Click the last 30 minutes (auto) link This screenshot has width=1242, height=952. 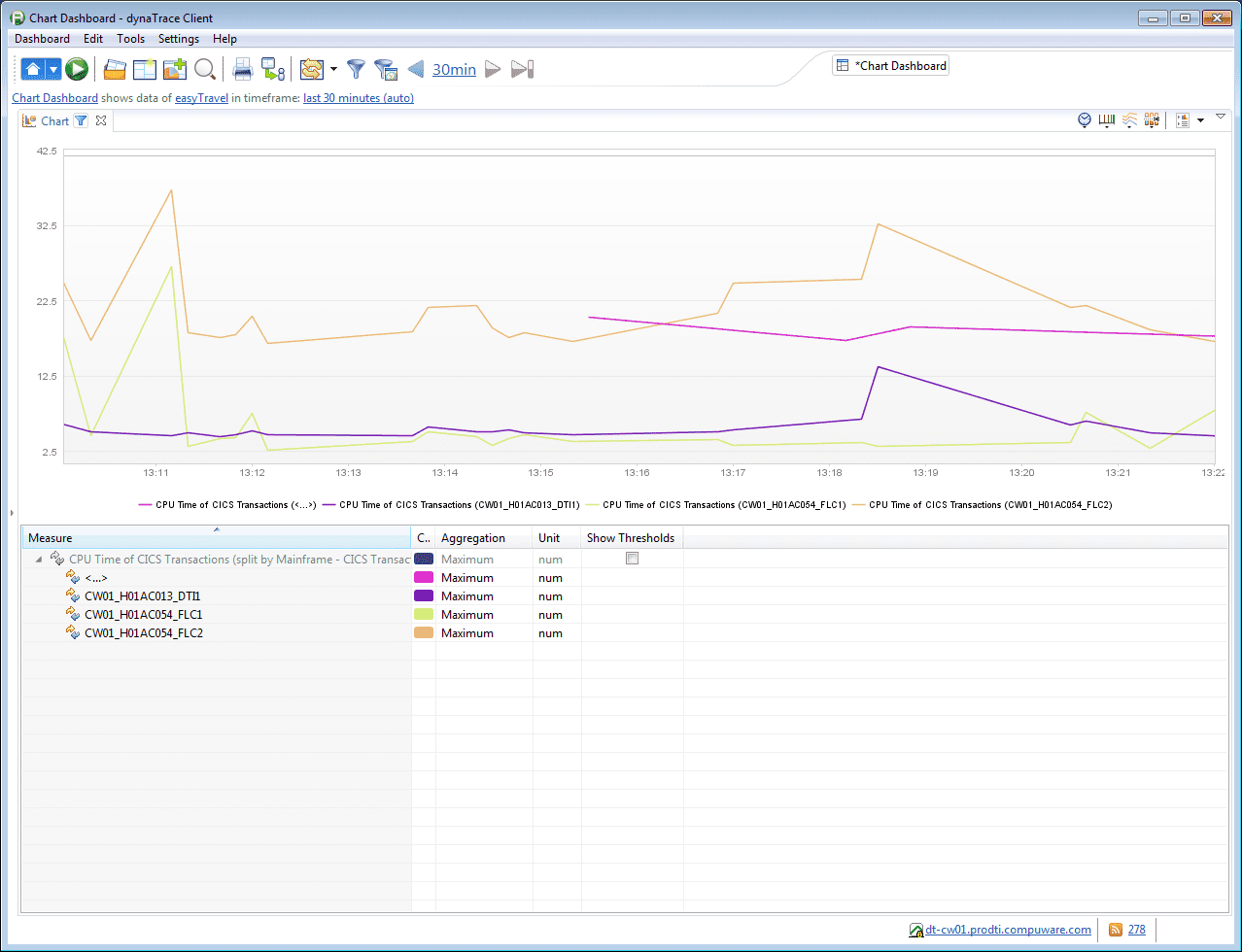(359, 98)
